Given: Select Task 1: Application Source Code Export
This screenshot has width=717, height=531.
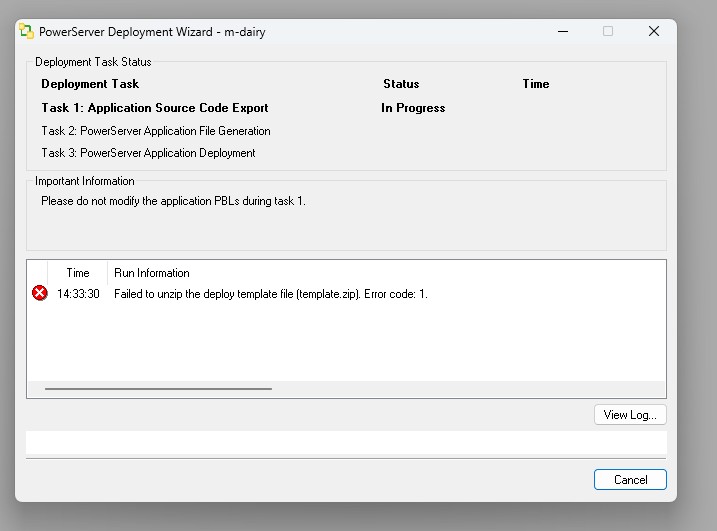Looking at the screenshot, I should [155, 108].
